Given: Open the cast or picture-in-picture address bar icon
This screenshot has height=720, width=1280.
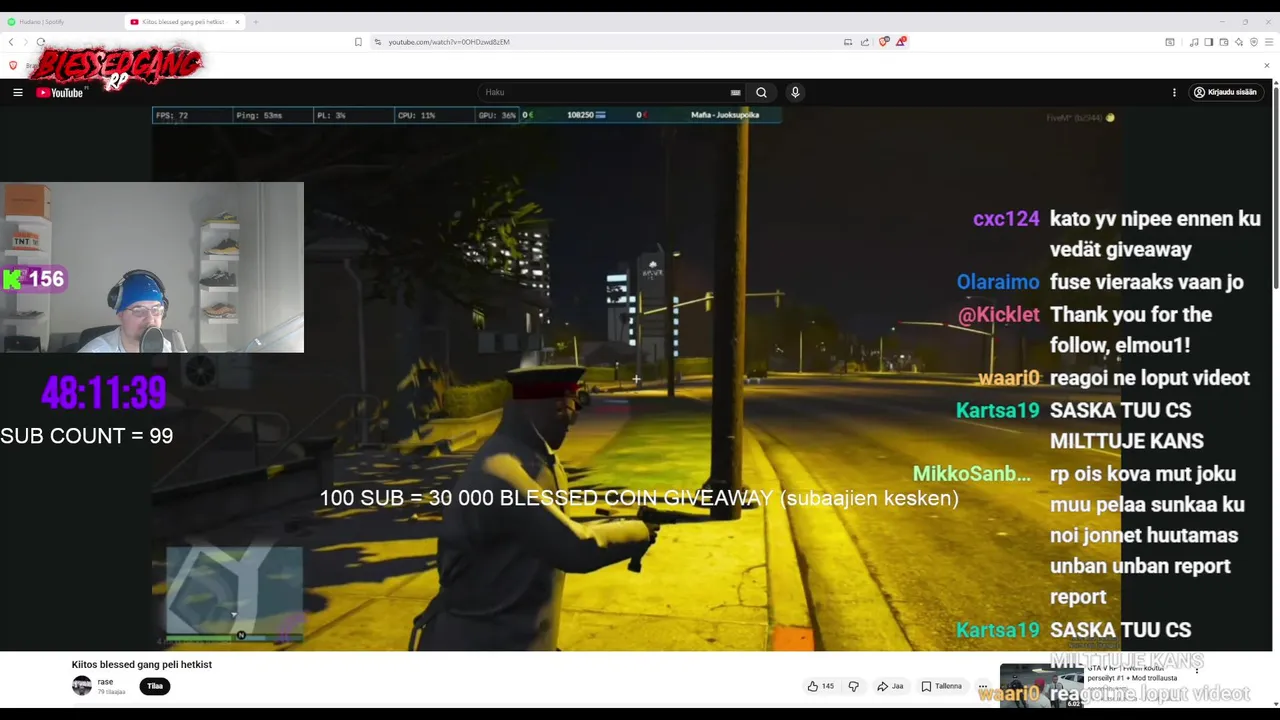Looking at the screenshot, I should click(848, 42).
